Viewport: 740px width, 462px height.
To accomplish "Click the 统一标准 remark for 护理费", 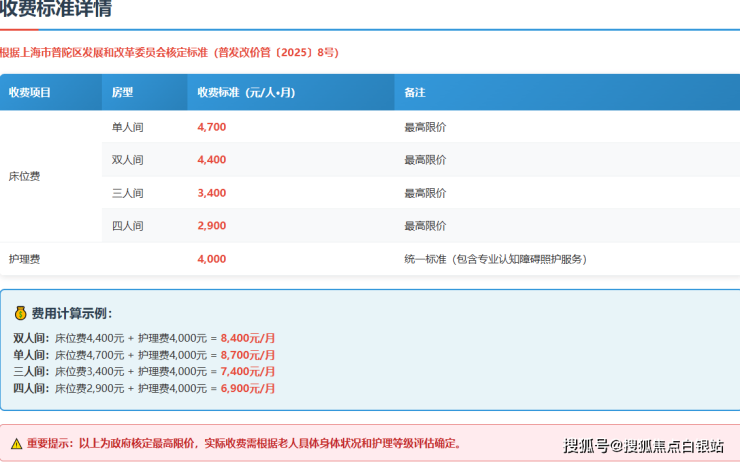I will (494, 259).
